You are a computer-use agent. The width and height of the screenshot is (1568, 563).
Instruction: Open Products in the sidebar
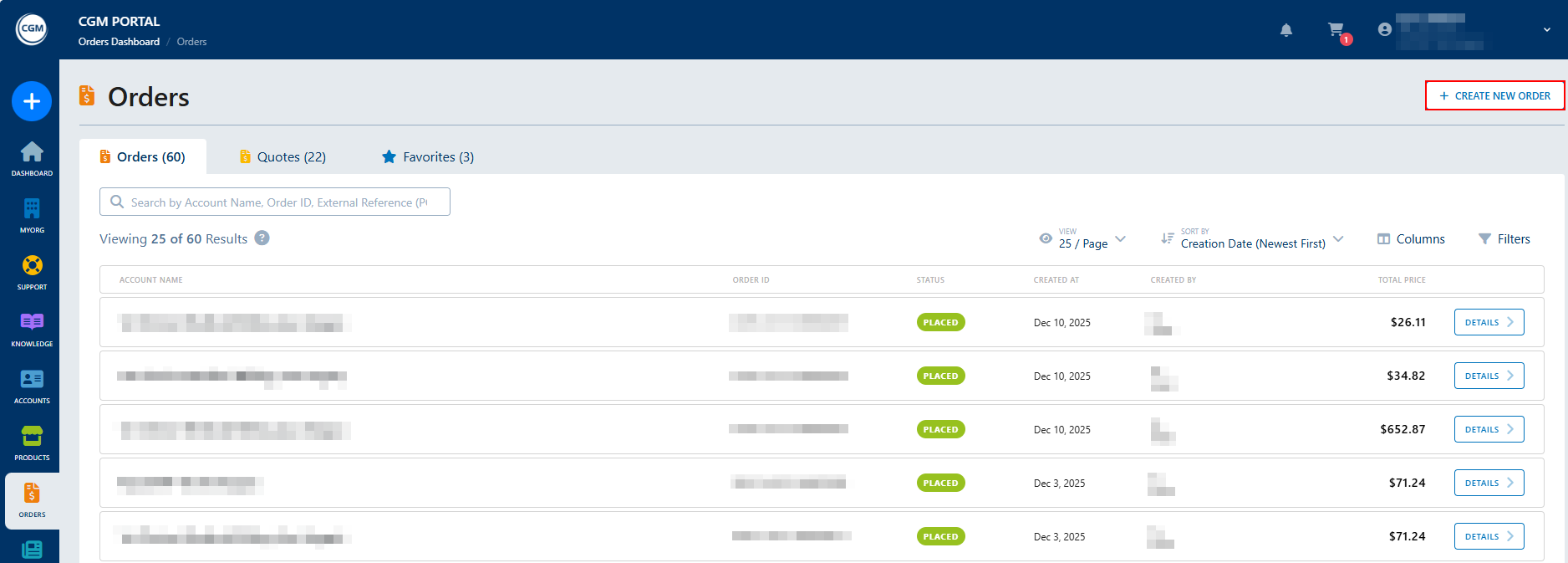coord(32,442)
